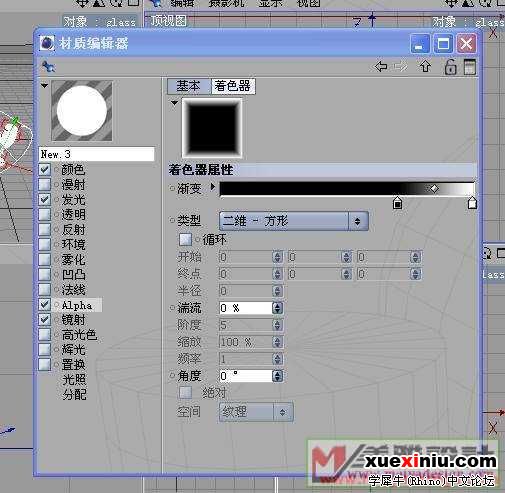This screenshot has width=505, height=493.
Task: Click the up arrow navigation icon
Action: pos(425,67)
